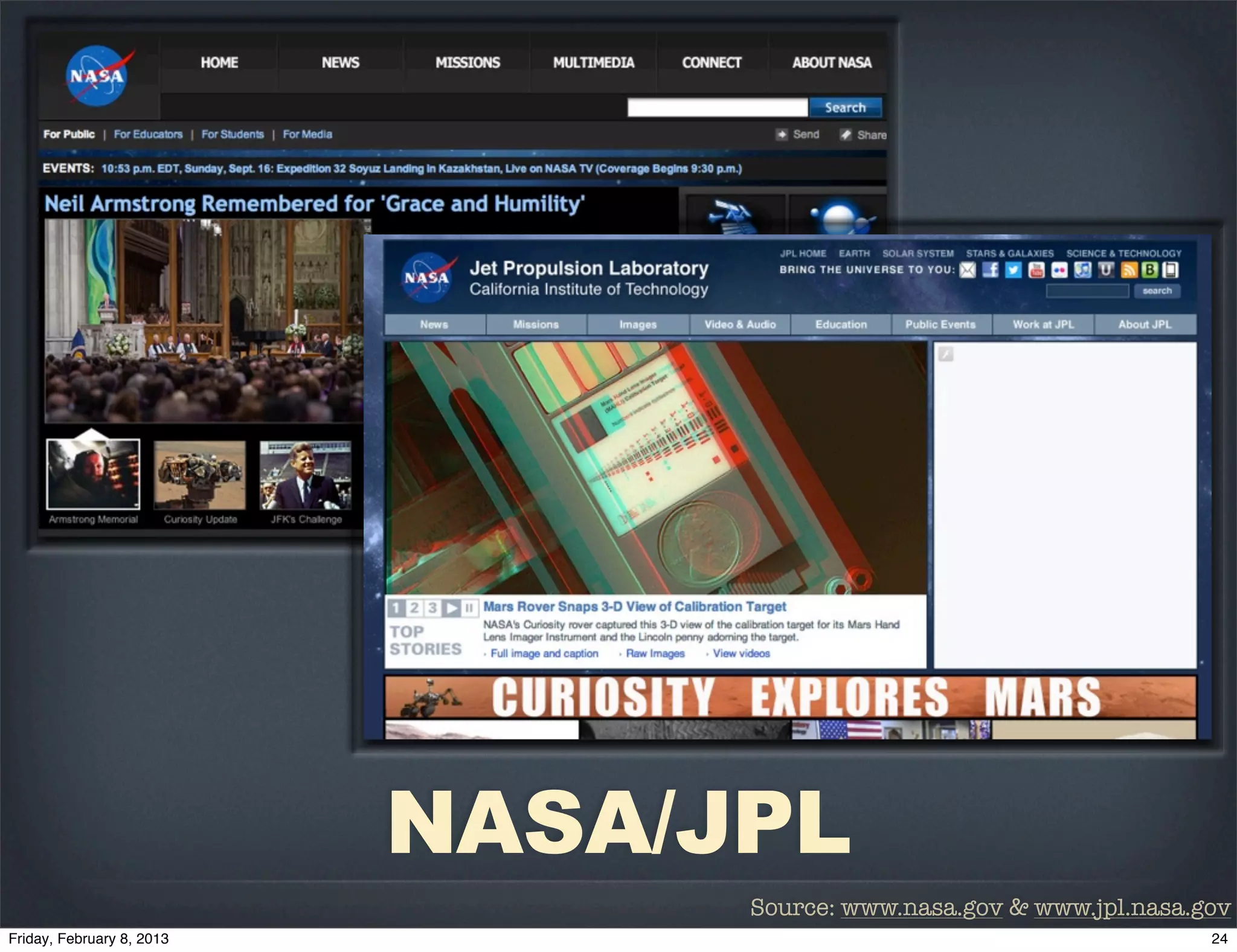Open the JPL Facebook icon
1237x952 pixels.
tap(991, 270)
